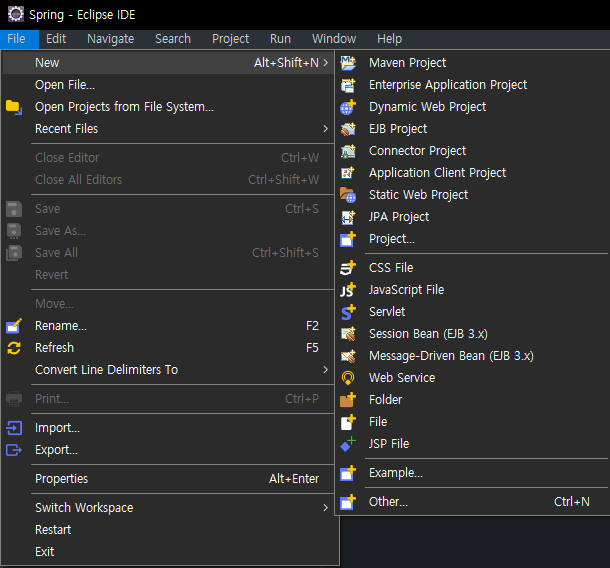610x568 pixels.
Task: Expand the New submenu arrow
Action: [326, 63]
